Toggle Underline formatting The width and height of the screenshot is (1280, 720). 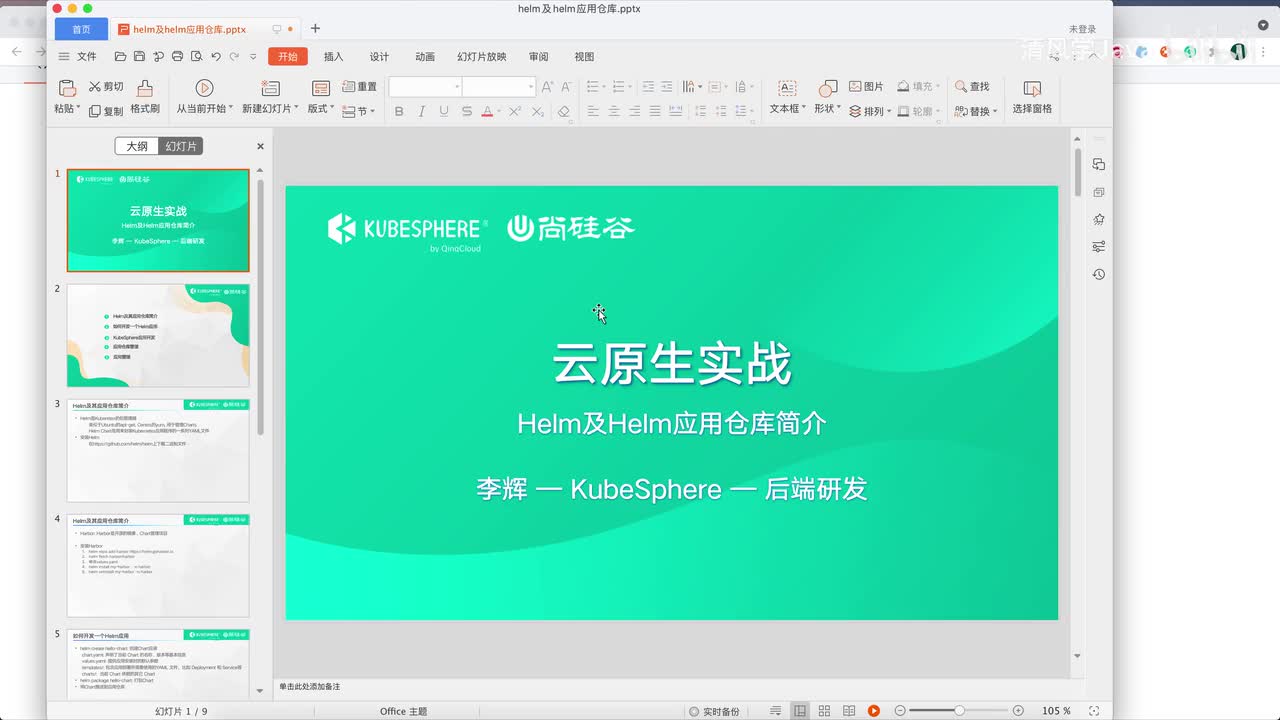[x=444, y=111]
